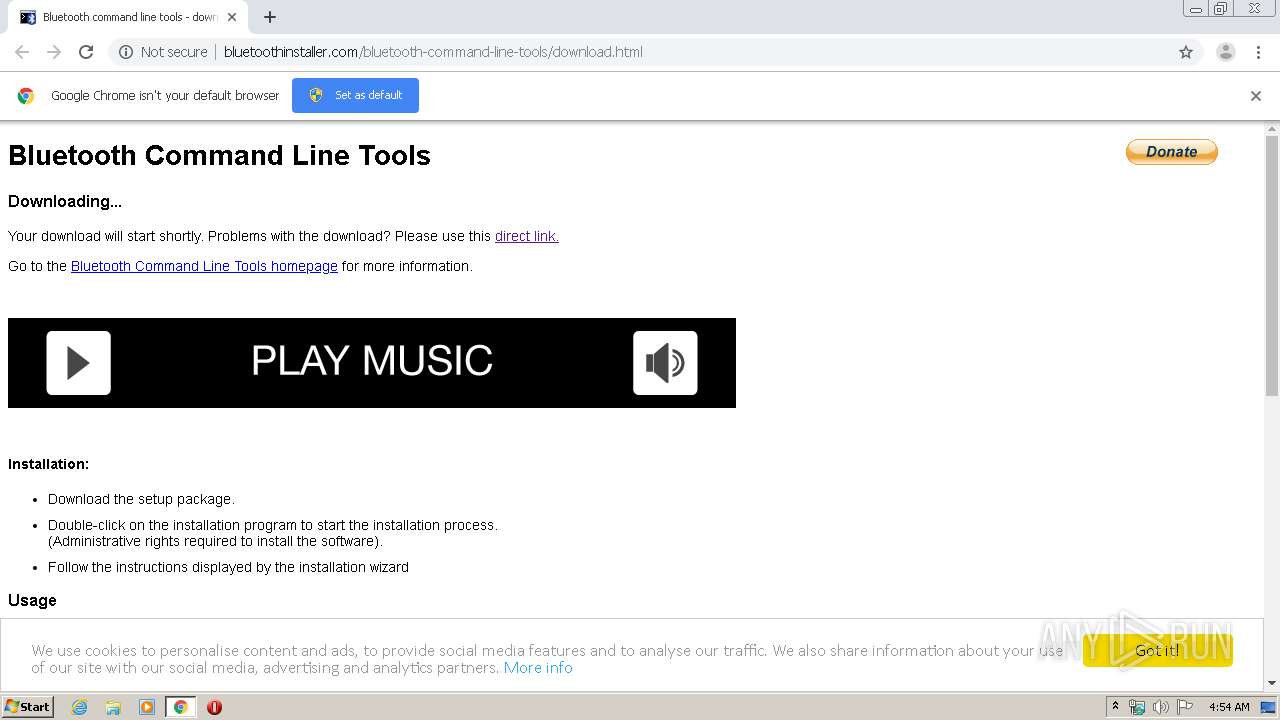Open the network tray icon

pyautogui.click(x=1137, y=707)
